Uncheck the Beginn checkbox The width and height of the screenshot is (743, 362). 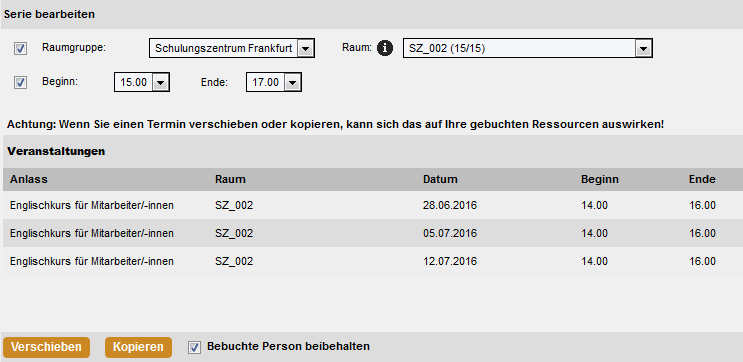20,82
